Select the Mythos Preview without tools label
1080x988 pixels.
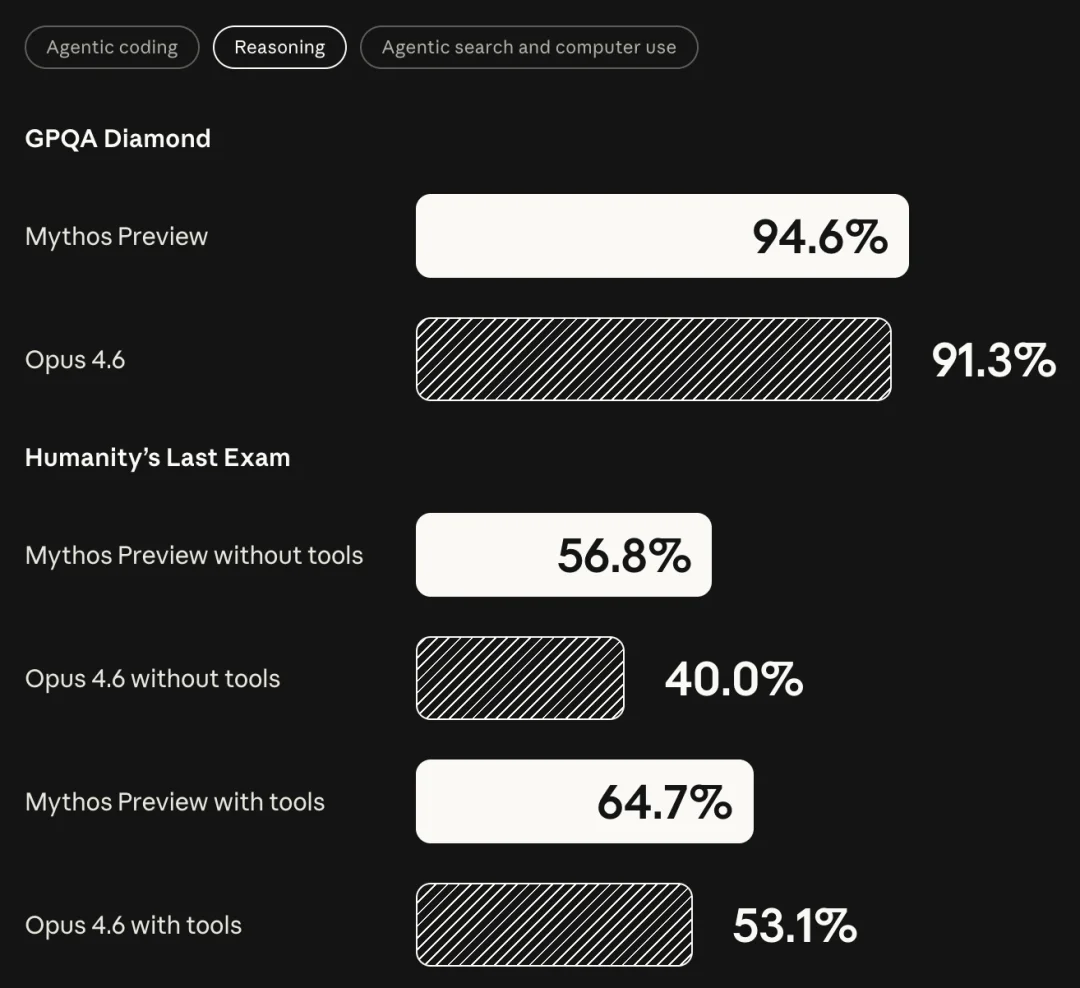click(x=194, y=555)
